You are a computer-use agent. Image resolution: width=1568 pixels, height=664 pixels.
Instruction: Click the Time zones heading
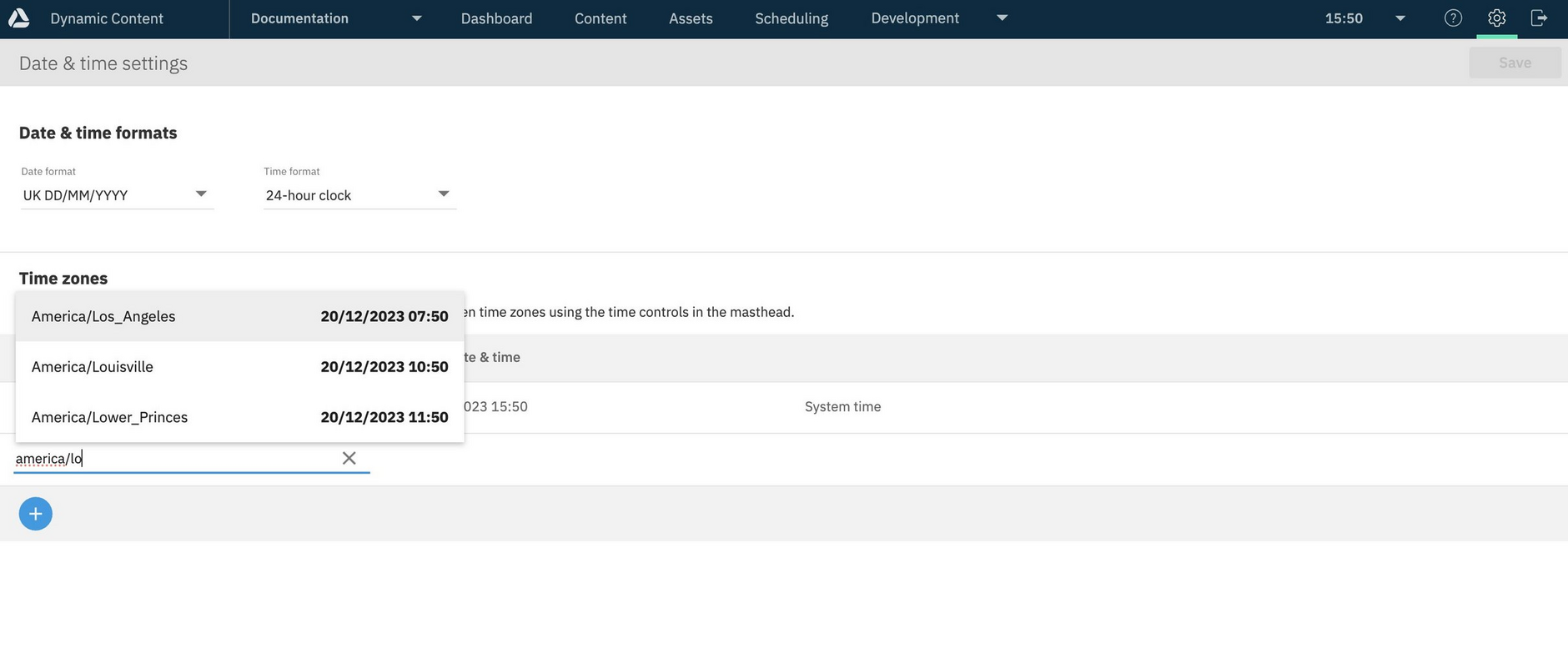63,278
